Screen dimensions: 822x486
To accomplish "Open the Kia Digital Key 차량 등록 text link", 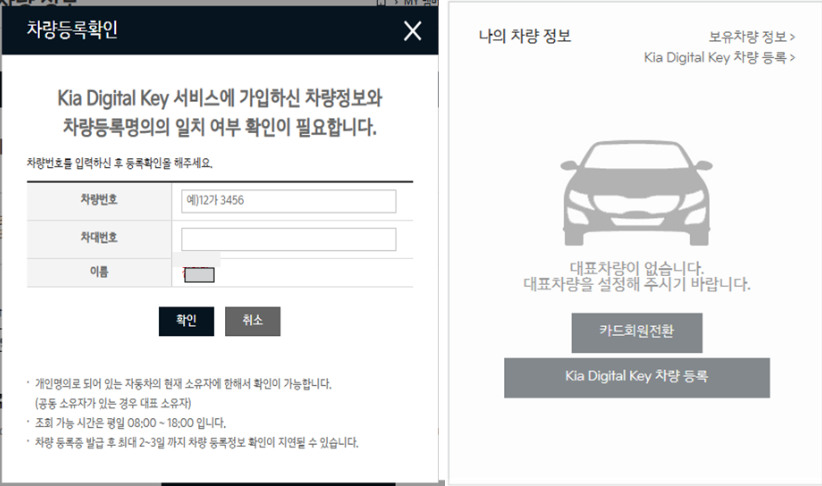I will point(719,58).
